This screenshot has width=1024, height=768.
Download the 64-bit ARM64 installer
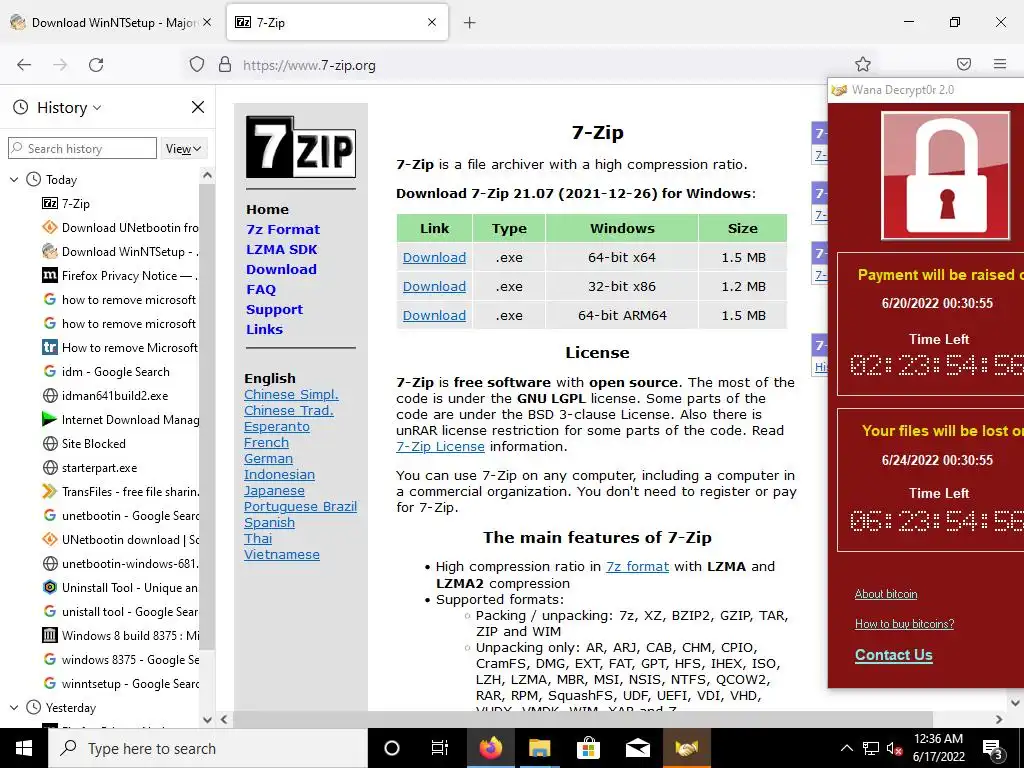(434, 315)
